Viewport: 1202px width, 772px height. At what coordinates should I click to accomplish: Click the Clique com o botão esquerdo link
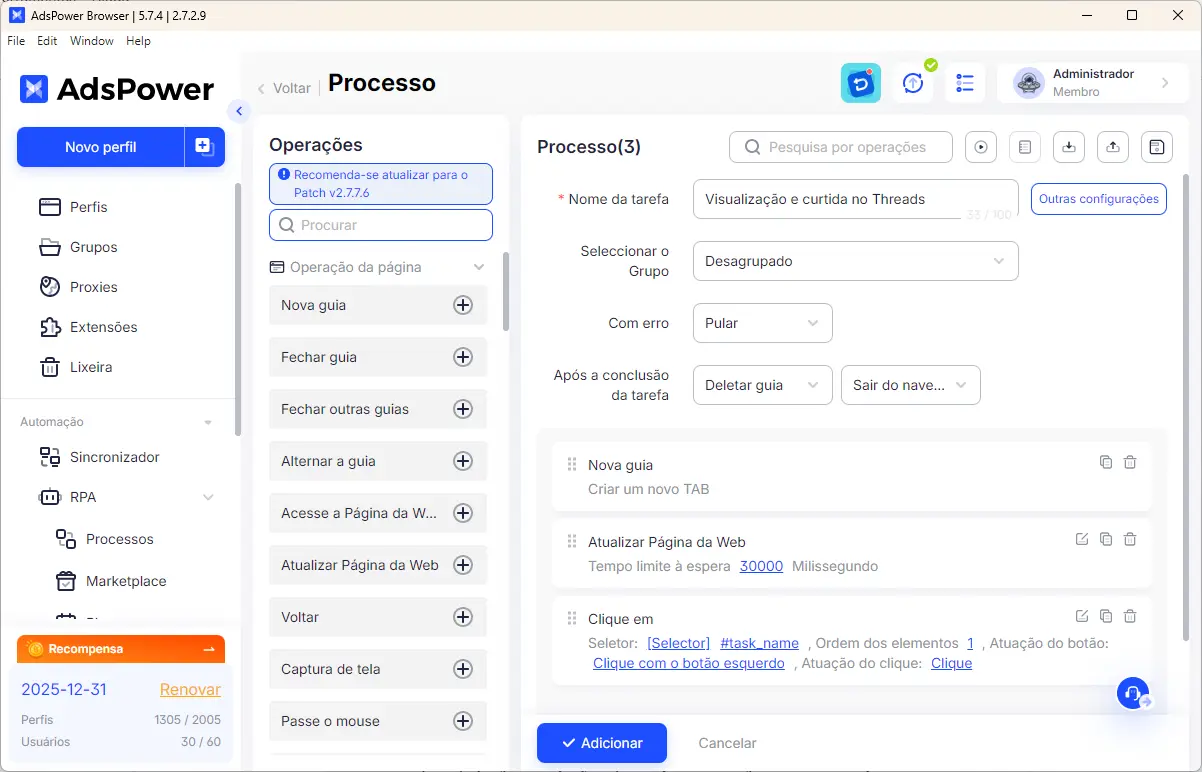pos(689,663)
